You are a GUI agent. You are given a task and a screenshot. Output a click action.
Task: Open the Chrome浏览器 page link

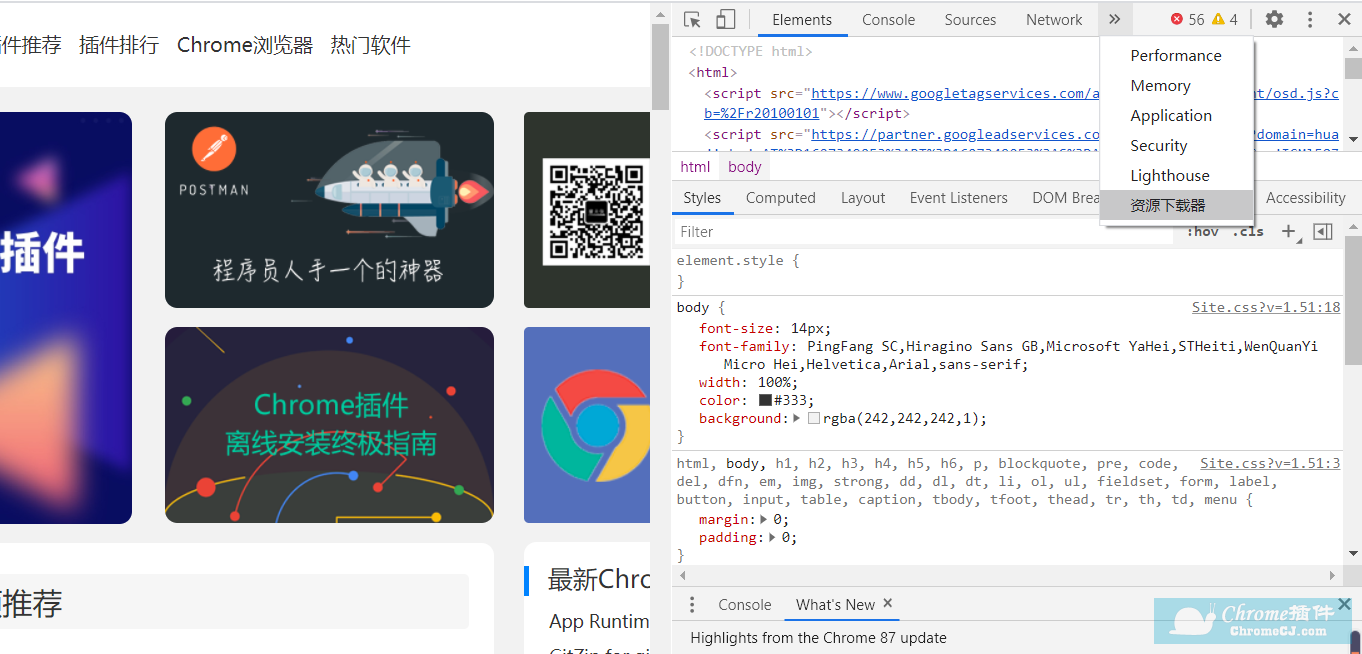click(x=244, y=44)
